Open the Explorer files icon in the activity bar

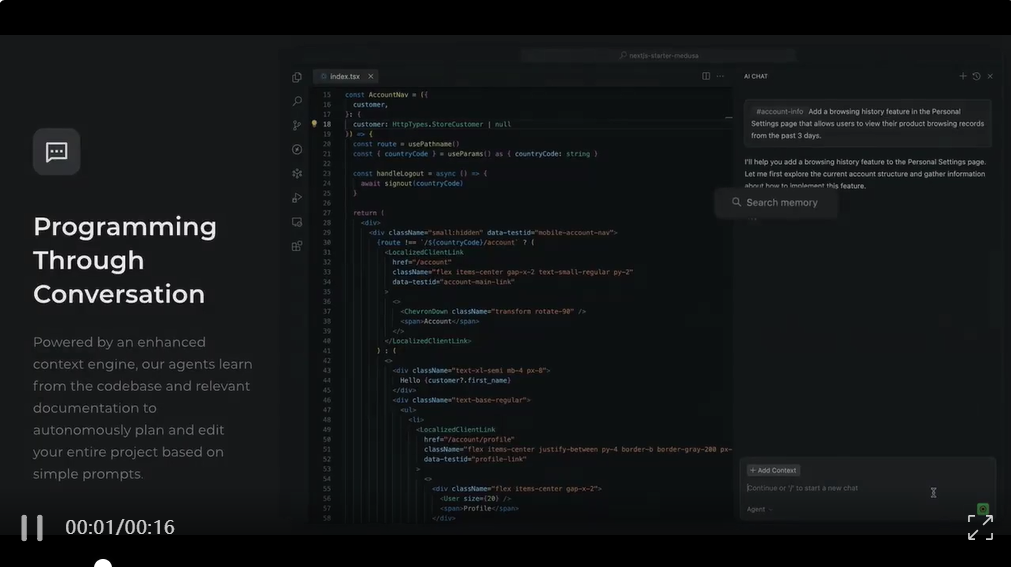tap(297, 77)
